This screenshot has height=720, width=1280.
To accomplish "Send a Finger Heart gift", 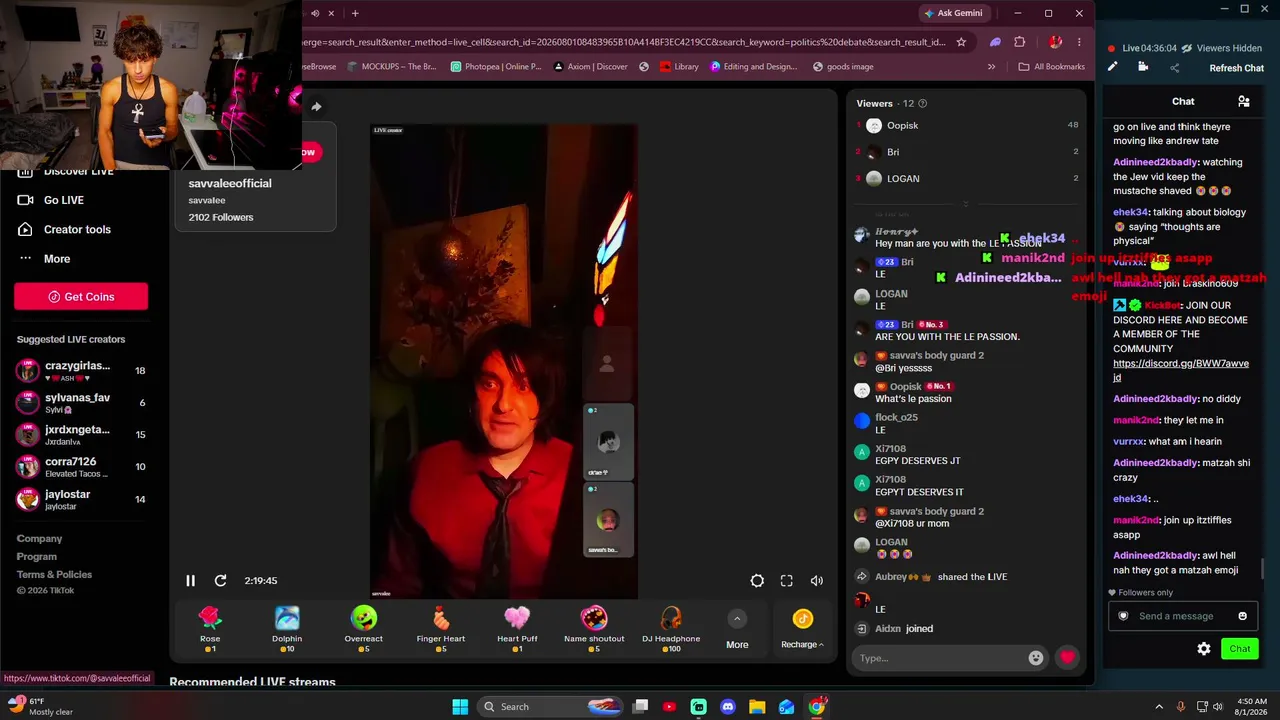I will point(441,629).
